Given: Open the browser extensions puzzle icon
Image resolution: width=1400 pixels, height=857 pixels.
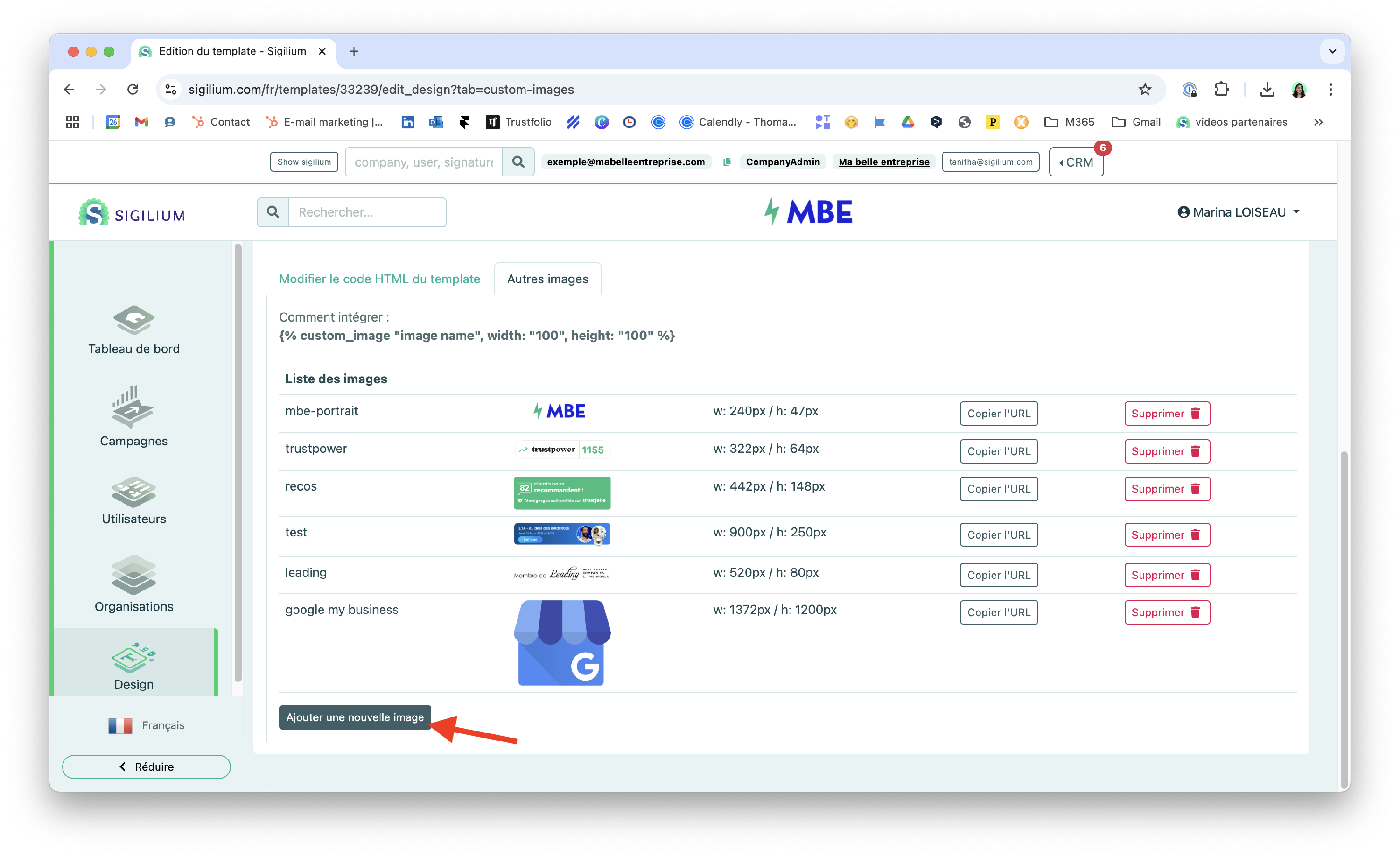Looking at the screenshot, I should 1221,89.
